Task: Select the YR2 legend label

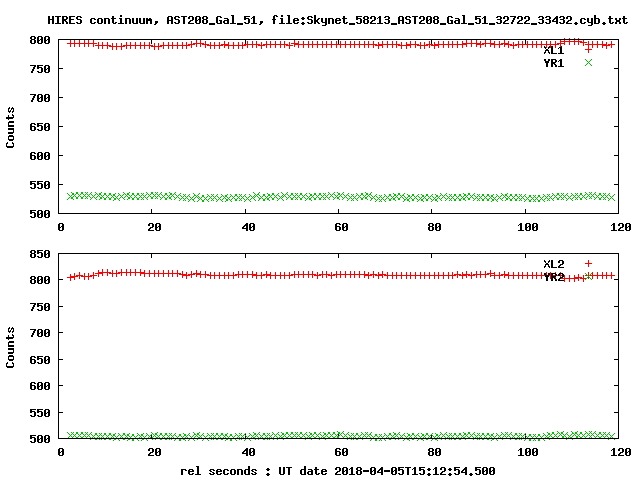Action: (x=553, y=277)
